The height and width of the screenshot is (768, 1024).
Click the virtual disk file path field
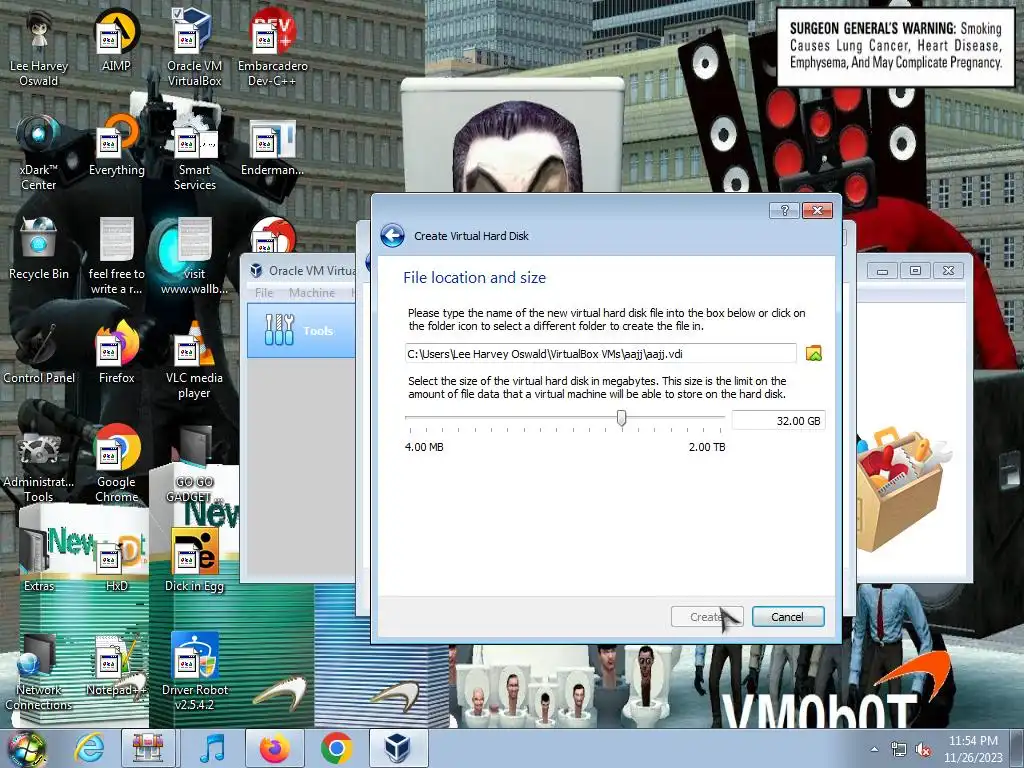pos(600,353)
